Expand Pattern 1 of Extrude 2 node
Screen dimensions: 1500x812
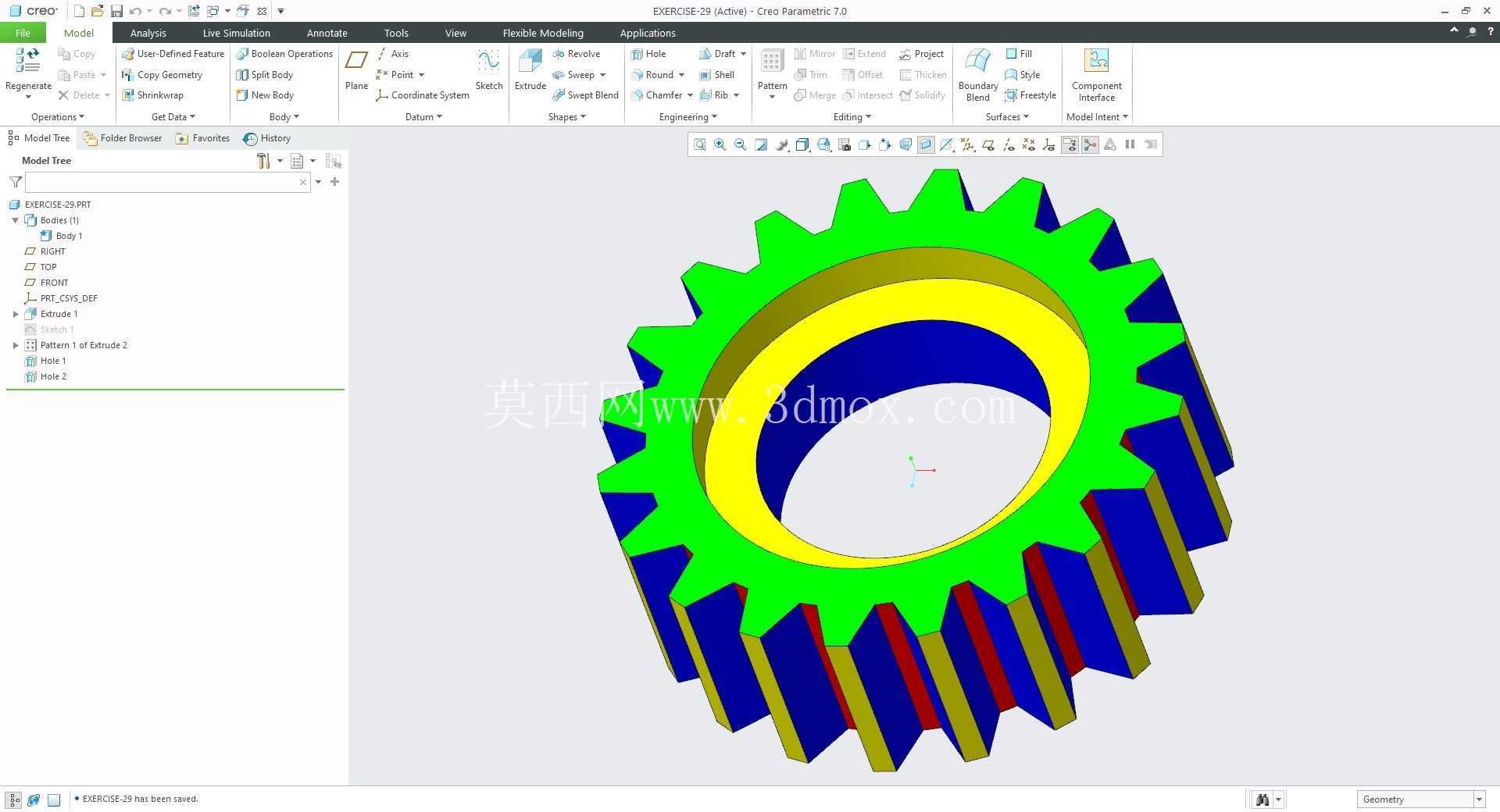[16, 345]
